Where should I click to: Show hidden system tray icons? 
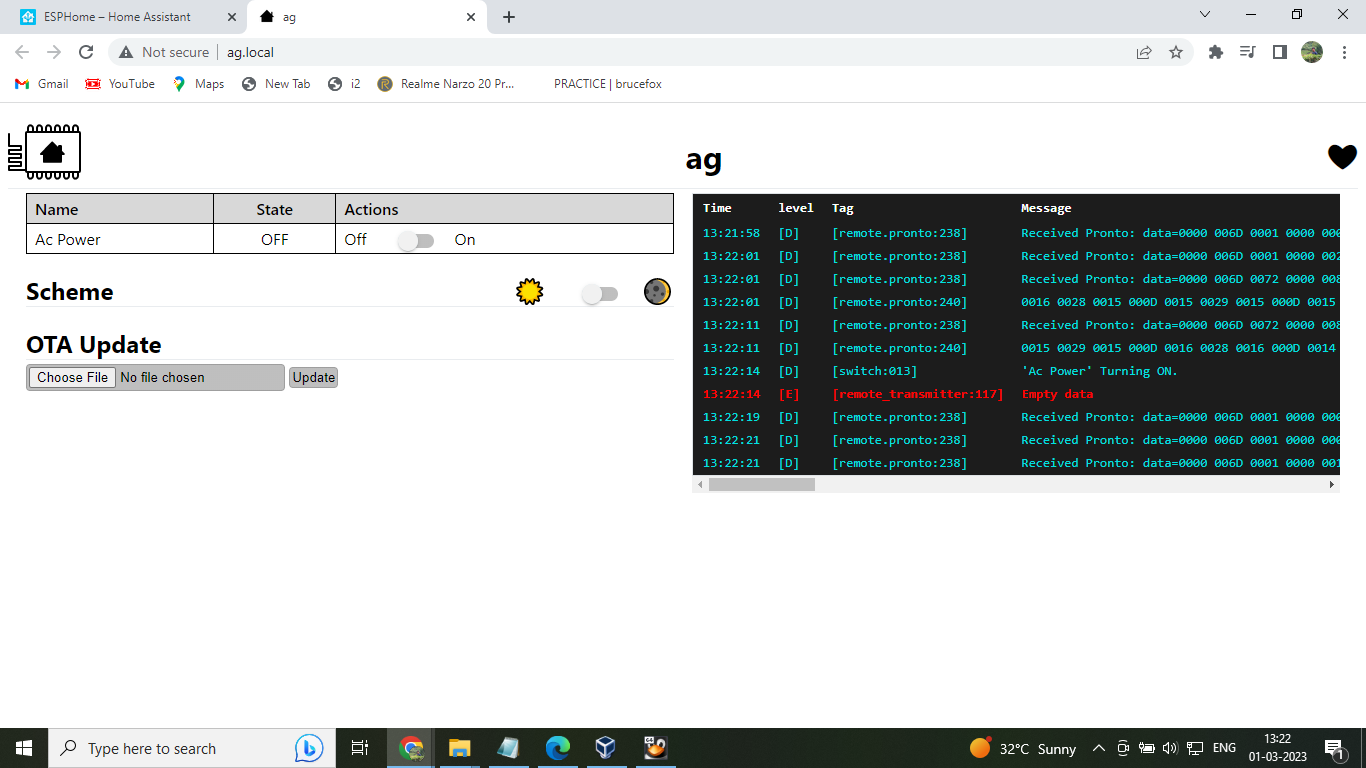[1098, 748]
